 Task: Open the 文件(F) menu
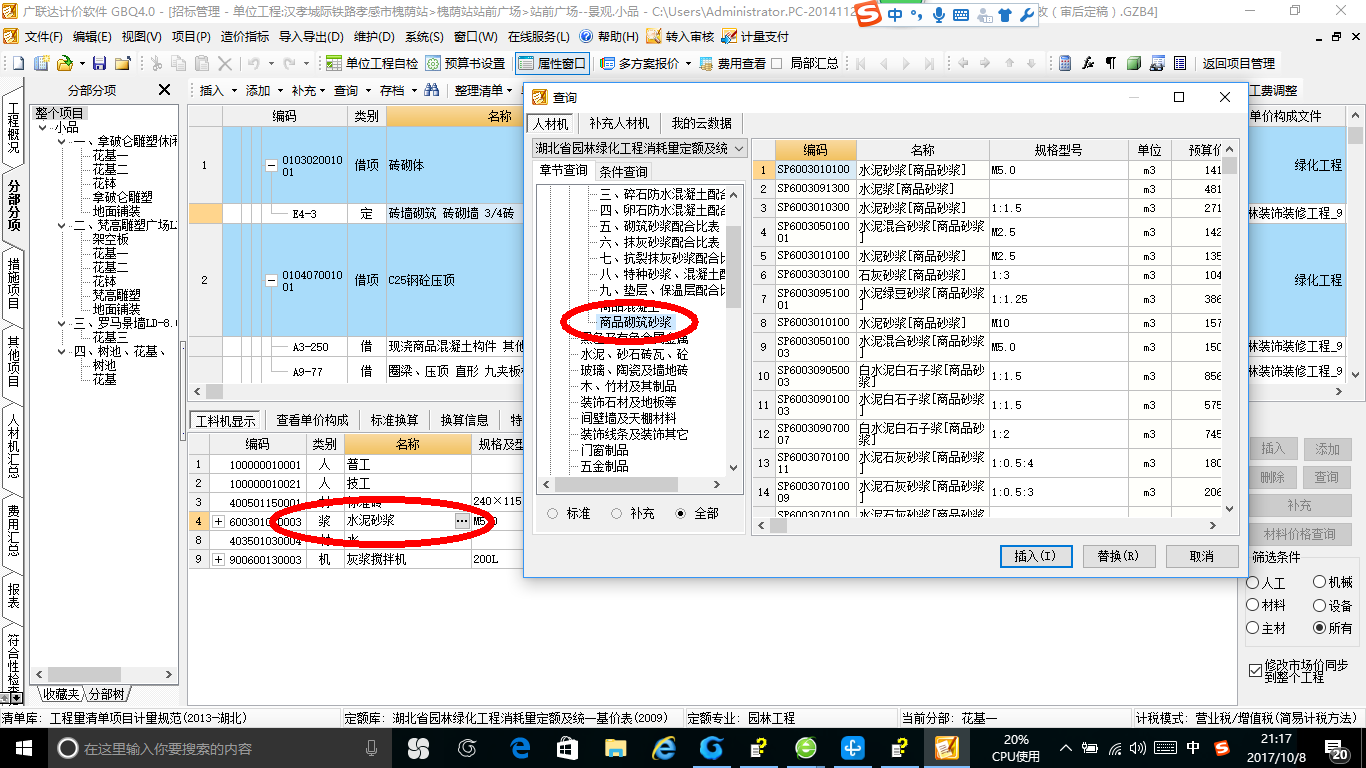(43, 37)
